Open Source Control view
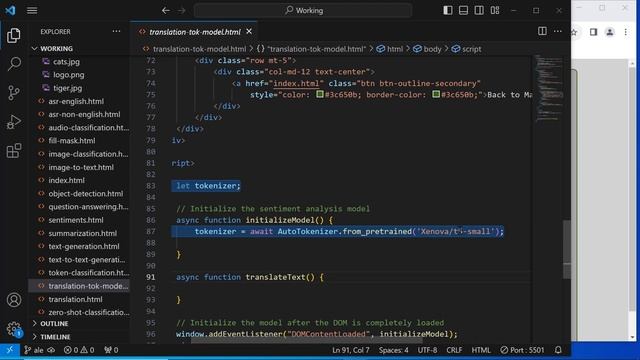The image size is (640, 360). [13, 93]
